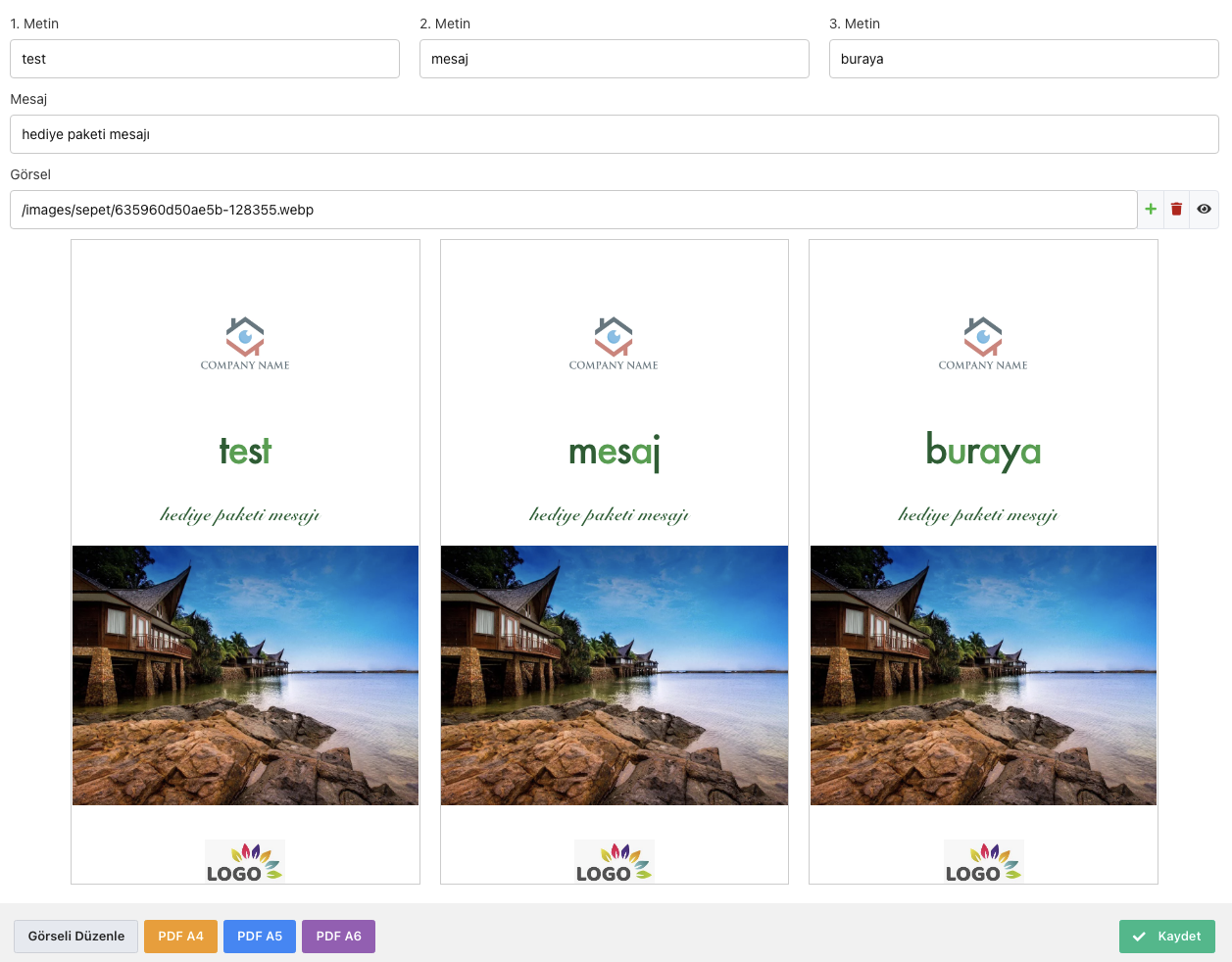1232x962 pixels.
Task: Click the Görseli Düzenle button
Action: pyautogui.click(x=76, y=936)
